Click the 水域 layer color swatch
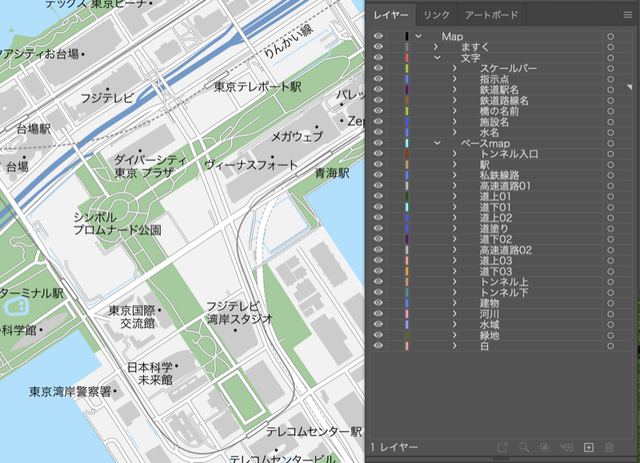The width and height of the screenshot is (640, 463). click(x=407, y=324)
